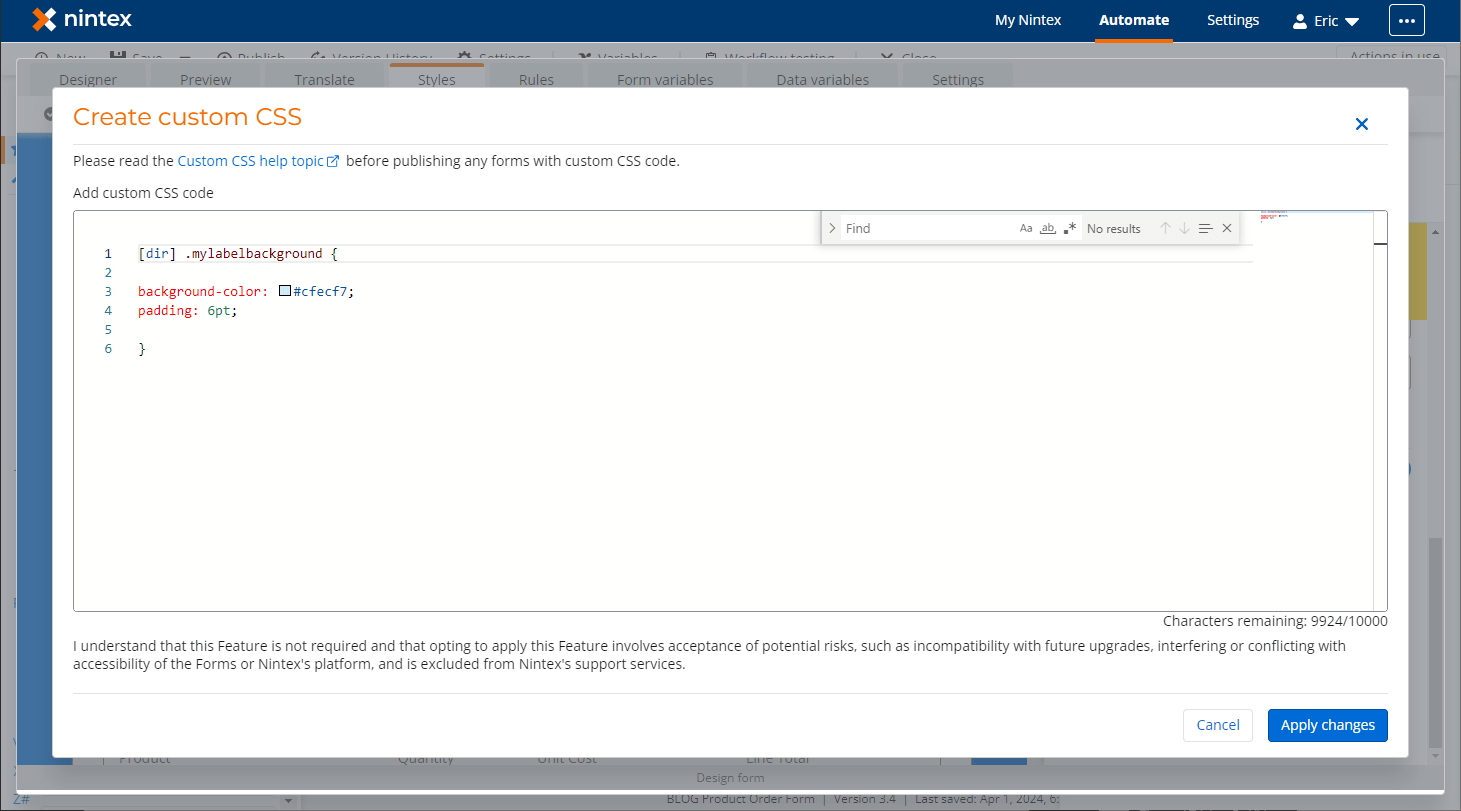
Task: Dismiss the Create custom CSS dialog
Action: click(x=1361, y=124)
